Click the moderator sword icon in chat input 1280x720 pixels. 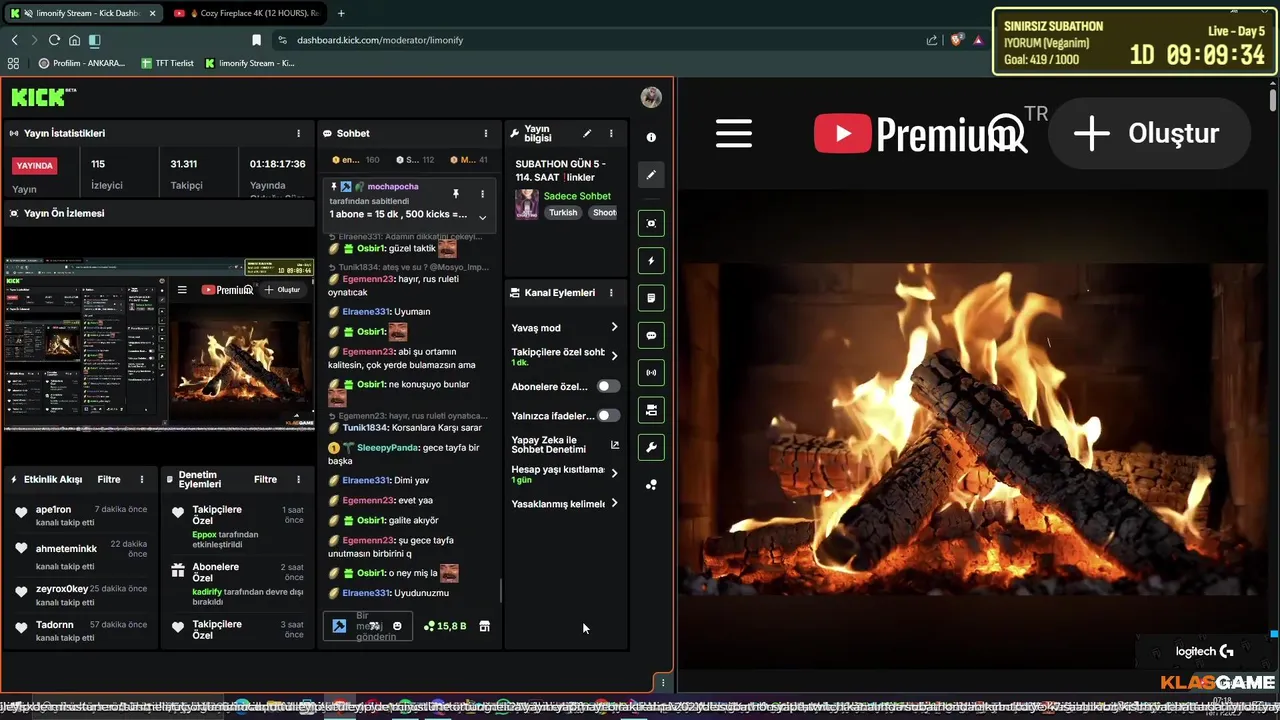point(339,626)
